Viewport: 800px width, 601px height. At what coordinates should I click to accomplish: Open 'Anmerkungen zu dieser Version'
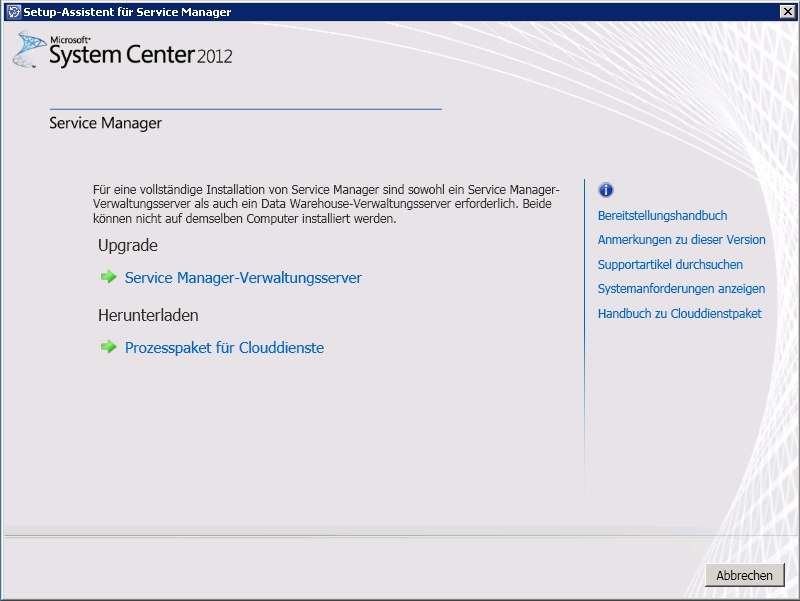[681, 240]
